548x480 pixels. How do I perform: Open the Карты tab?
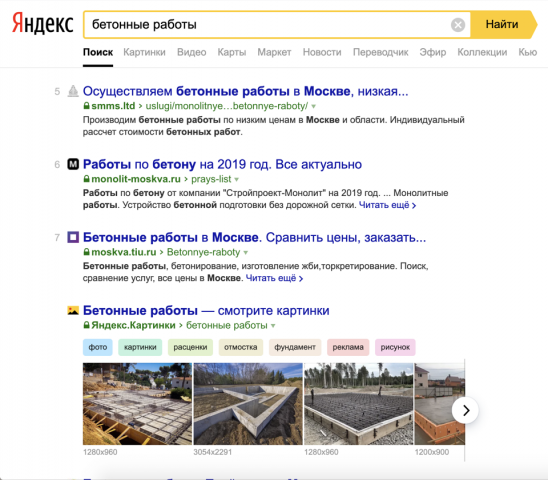point(232,52)
